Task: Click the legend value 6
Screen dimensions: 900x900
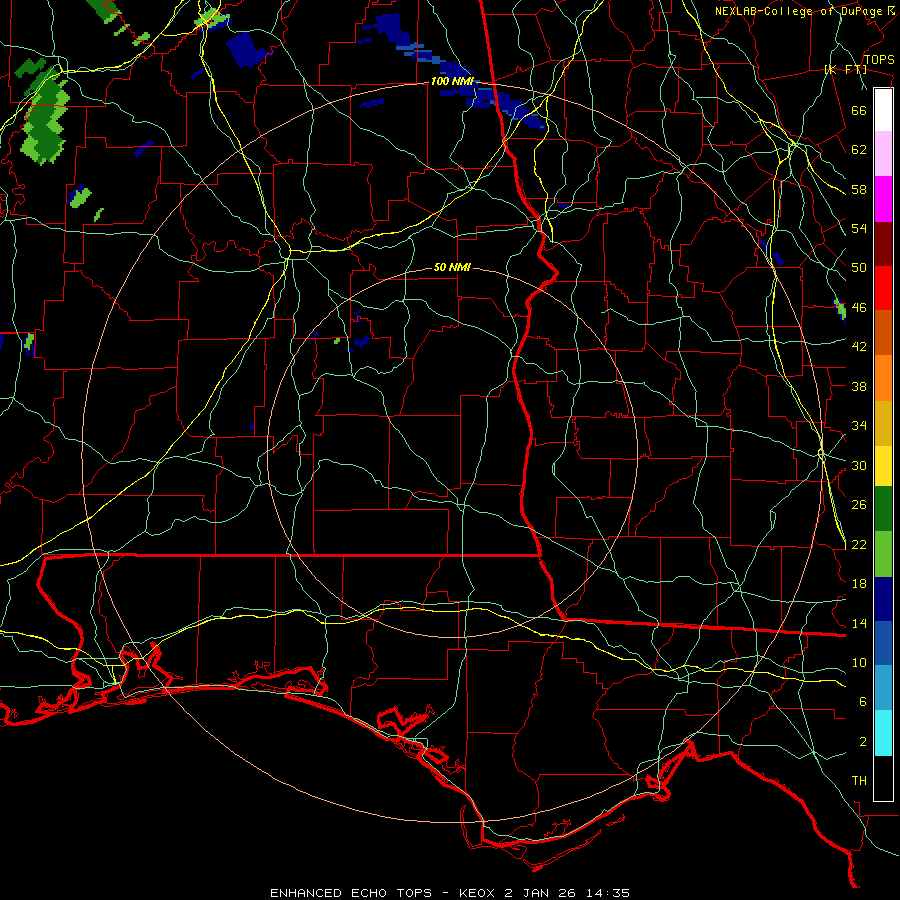Action: point(863,702)
